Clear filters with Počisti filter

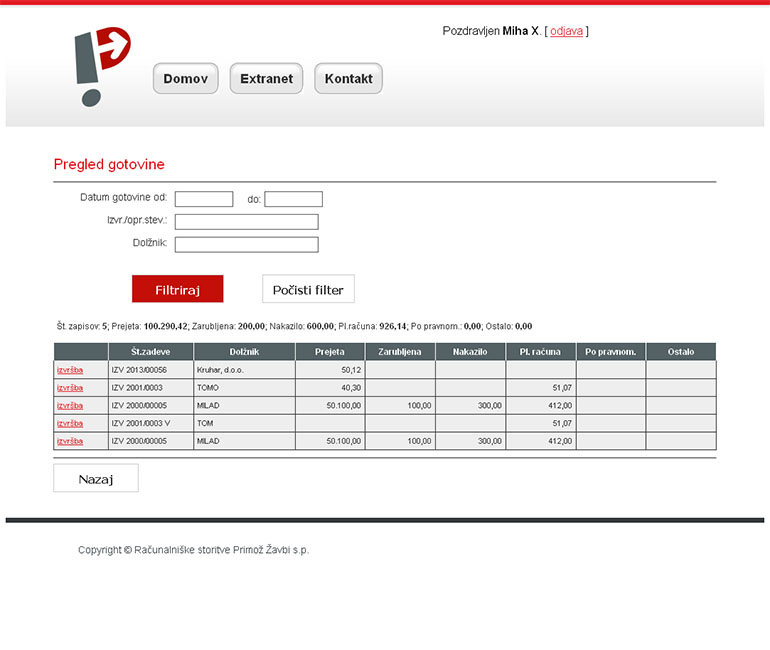[308, 289]
